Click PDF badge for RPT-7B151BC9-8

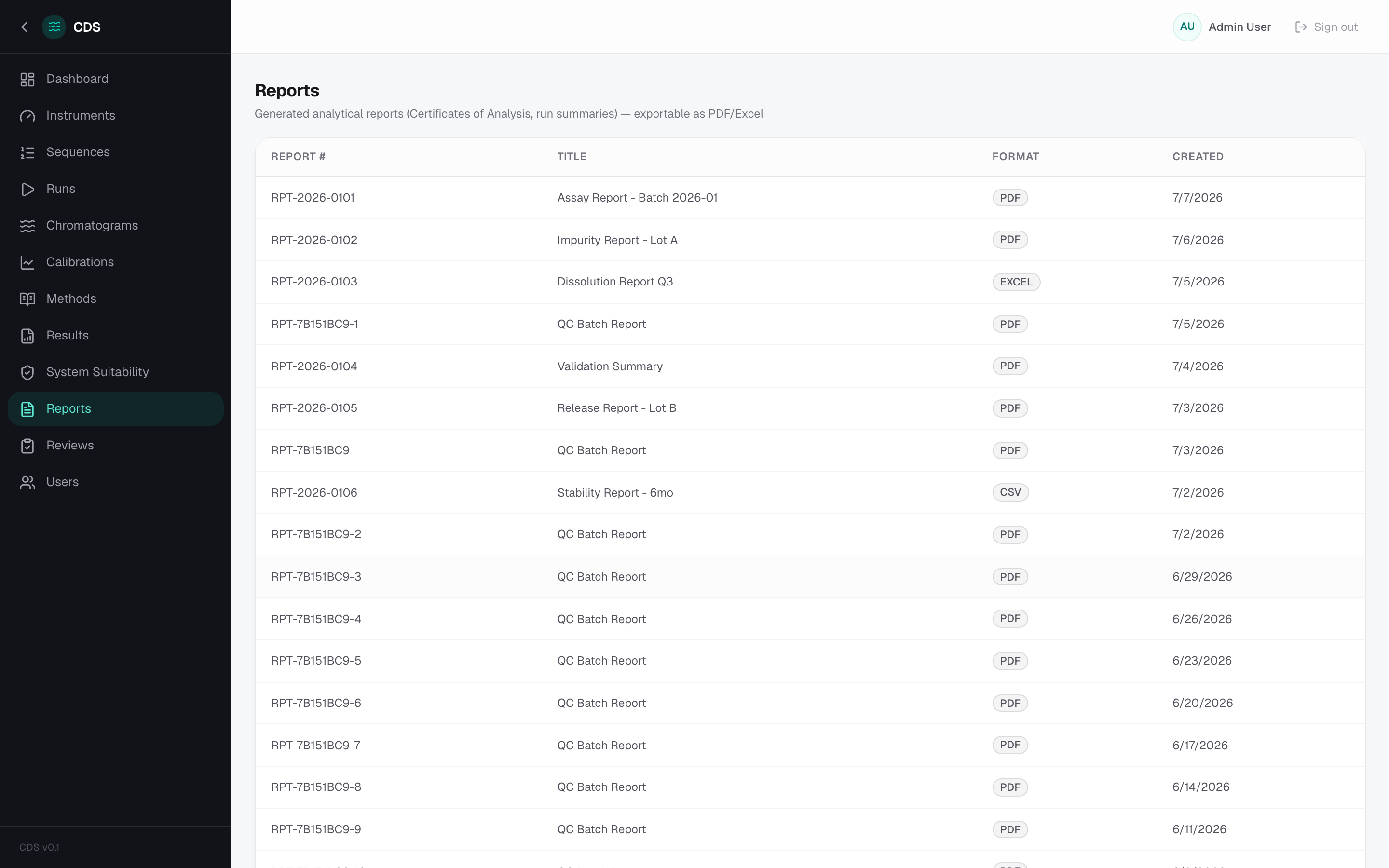[x=1010, y=787]
